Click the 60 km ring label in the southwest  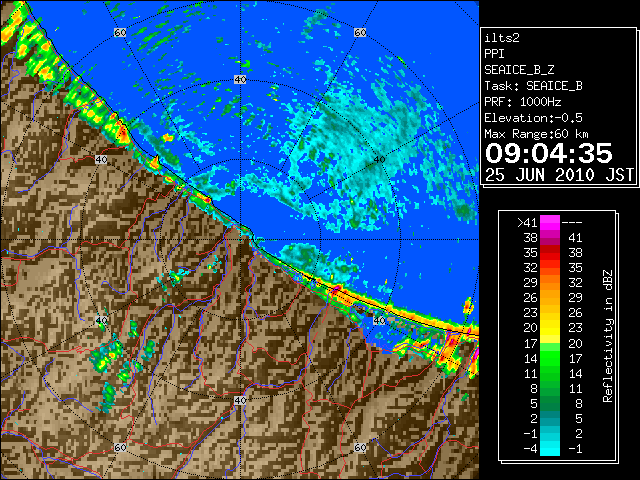pyautogui.click(x=120, y=447)
